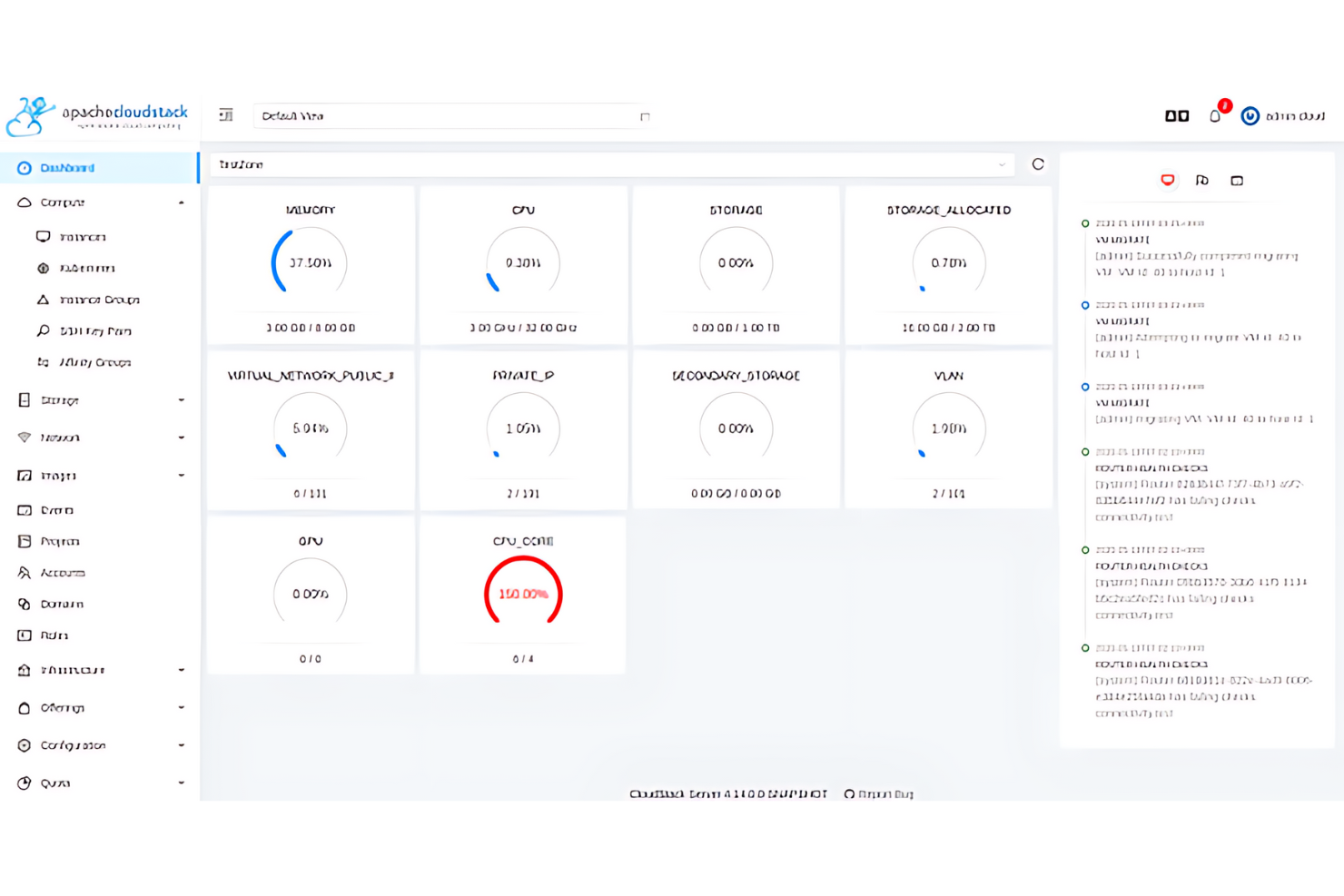Screen dimensions: 1344x896
Task: Click the red alert icon above the event timeline
Action: point(1168,180)
